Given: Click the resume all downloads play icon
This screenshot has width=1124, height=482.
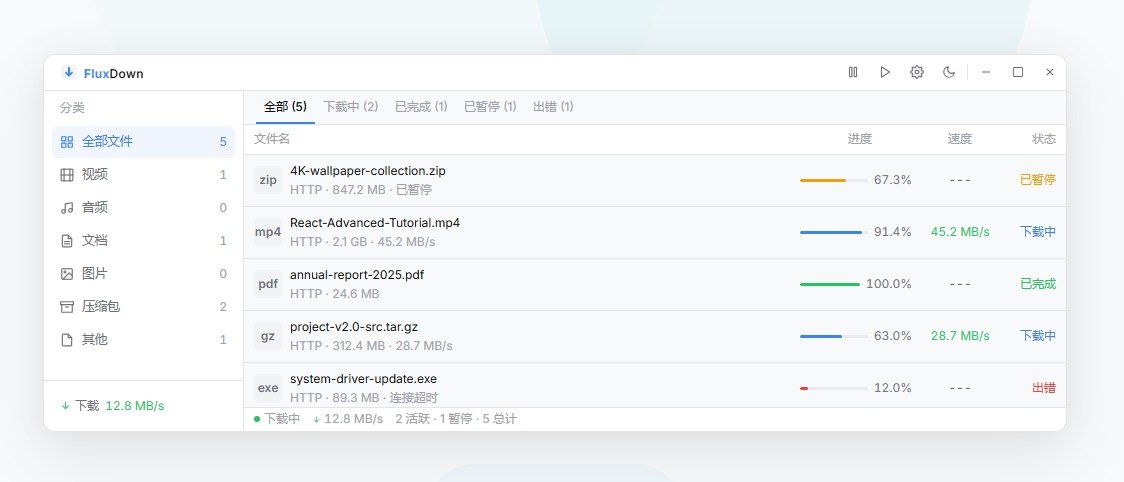Looking at the screenshot, I should [x=885, y=72].
